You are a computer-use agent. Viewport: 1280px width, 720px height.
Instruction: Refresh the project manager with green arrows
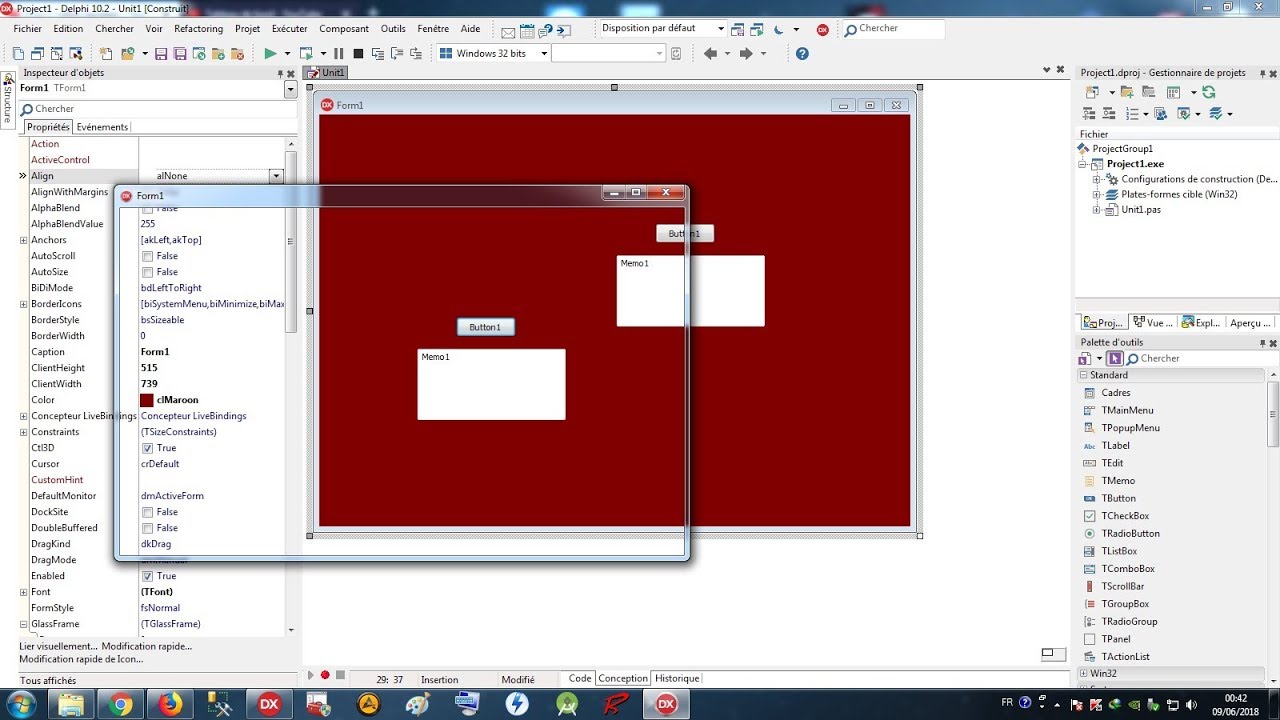tap(1208, 92)
